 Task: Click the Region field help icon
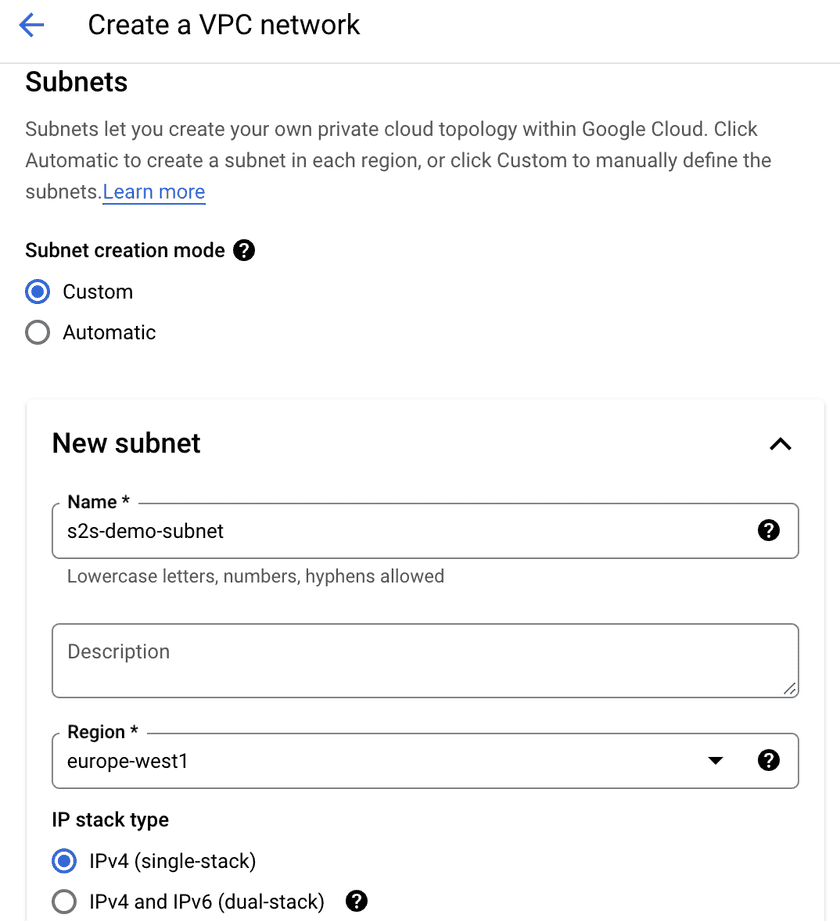[x=768, y=760]
